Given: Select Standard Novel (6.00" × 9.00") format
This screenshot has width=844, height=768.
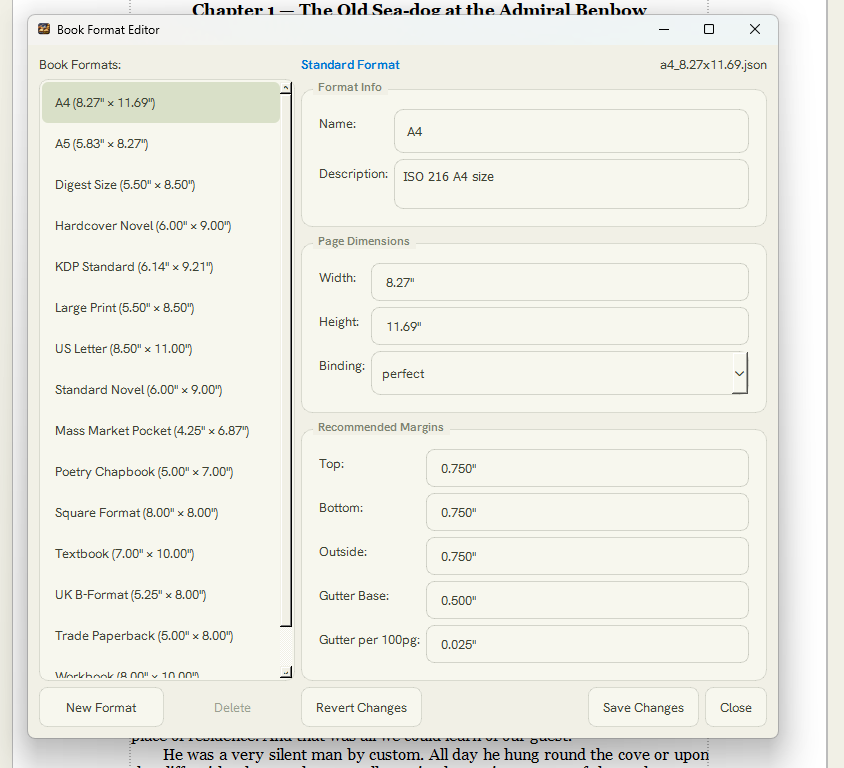Looking at the screenshot, I should 161,389.
